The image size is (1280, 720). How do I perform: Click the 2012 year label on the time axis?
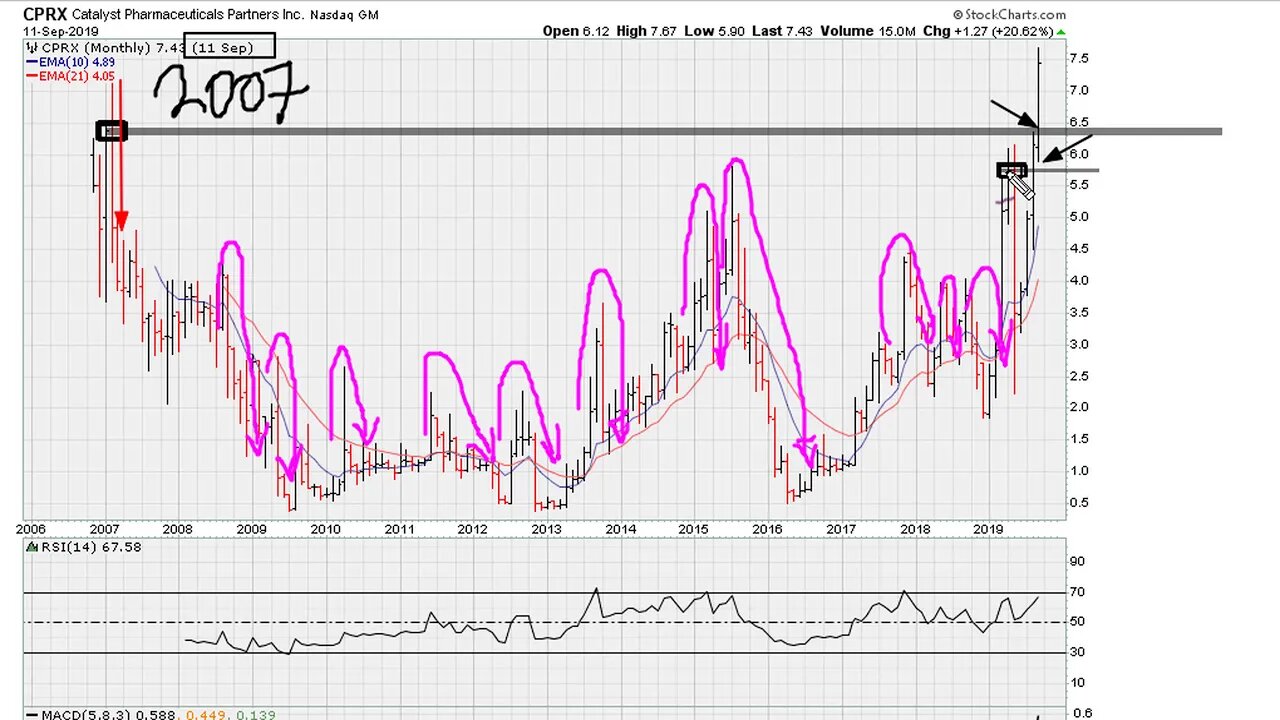pyautogui.click(x=472, y=529)
